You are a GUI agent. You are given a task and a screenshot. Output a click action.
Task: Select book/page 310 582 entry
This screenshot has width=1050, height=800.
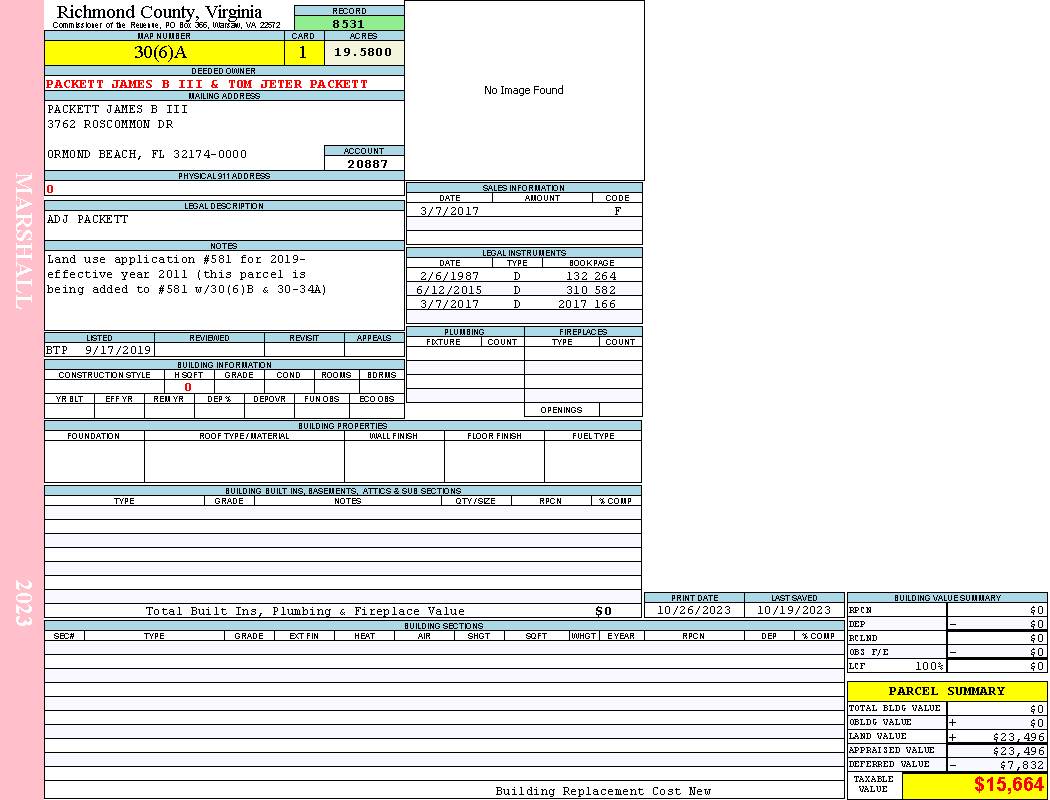pyautogui.click(x=590, y=290)
